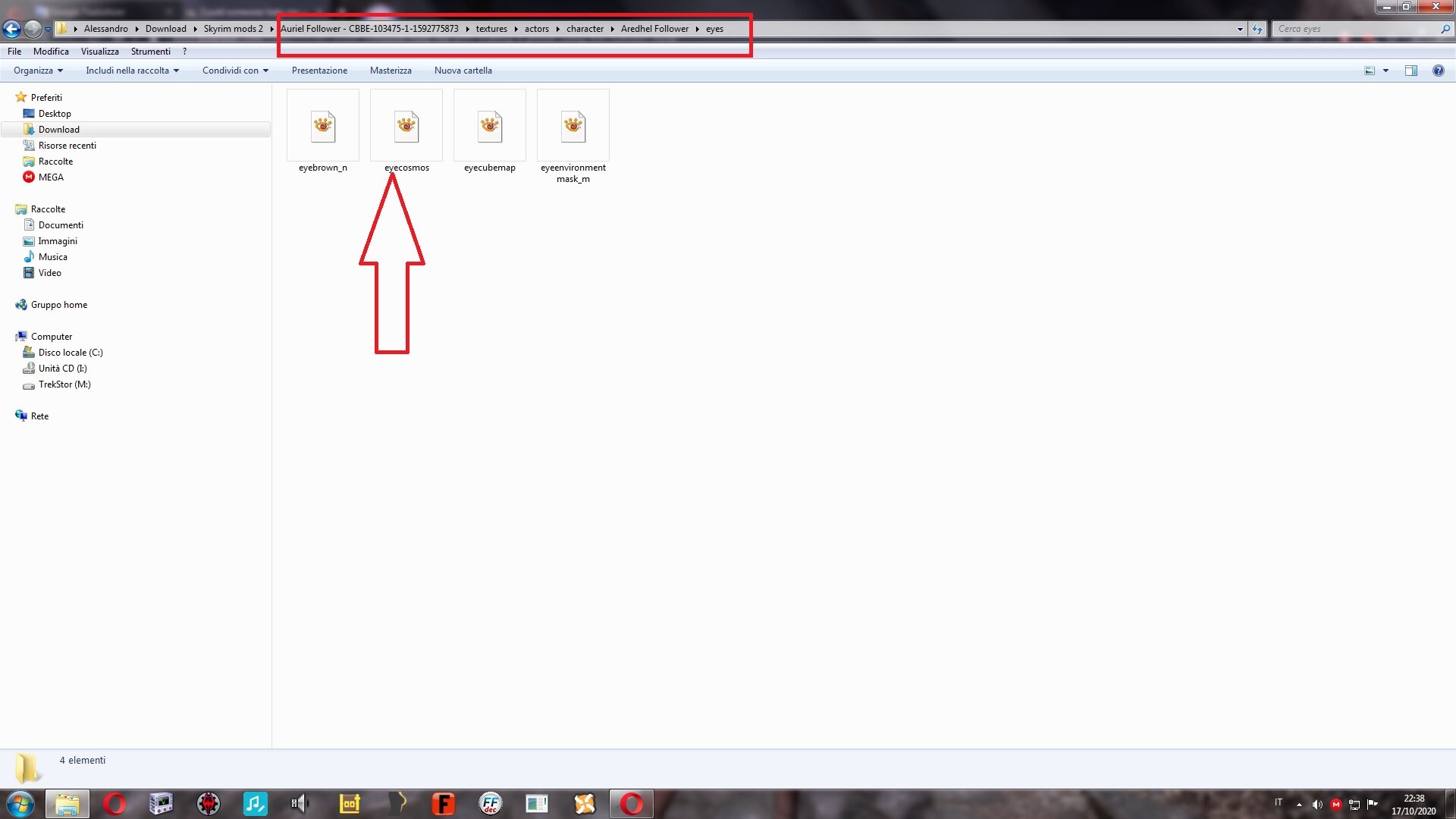Viewport: 1456px width, 819px height.
Task: Open TrekStor (M:) drive
Action: coord(64,384)
